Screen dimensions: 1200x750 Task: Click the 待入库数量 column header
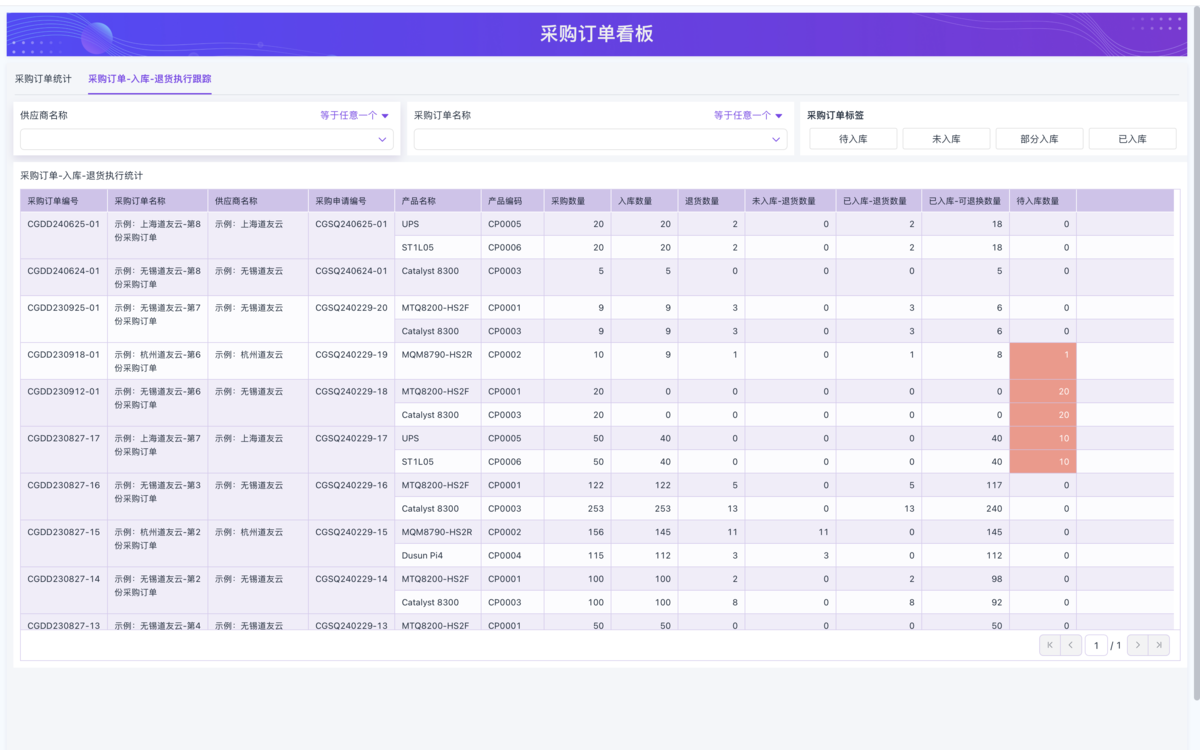[x=1042, y=201]
